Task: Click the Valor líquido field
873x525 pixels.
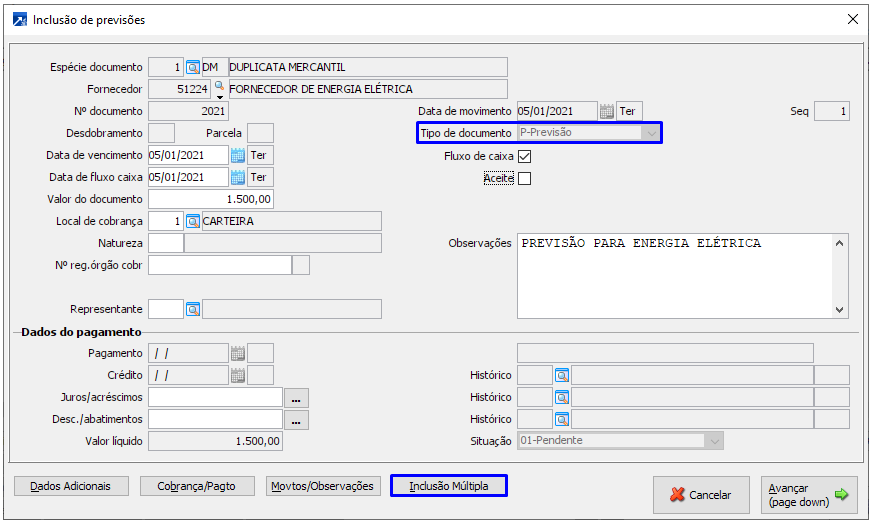Action: tap(215, 441)
